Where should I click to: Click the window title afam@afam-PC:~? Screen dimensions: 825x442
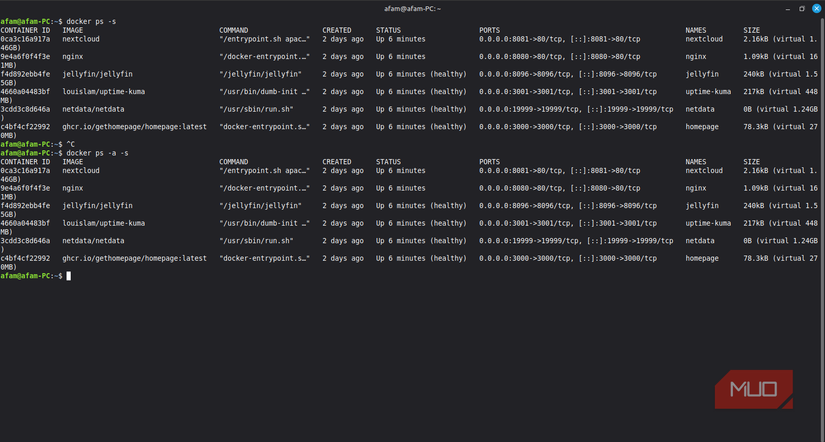tap(412, 9)
